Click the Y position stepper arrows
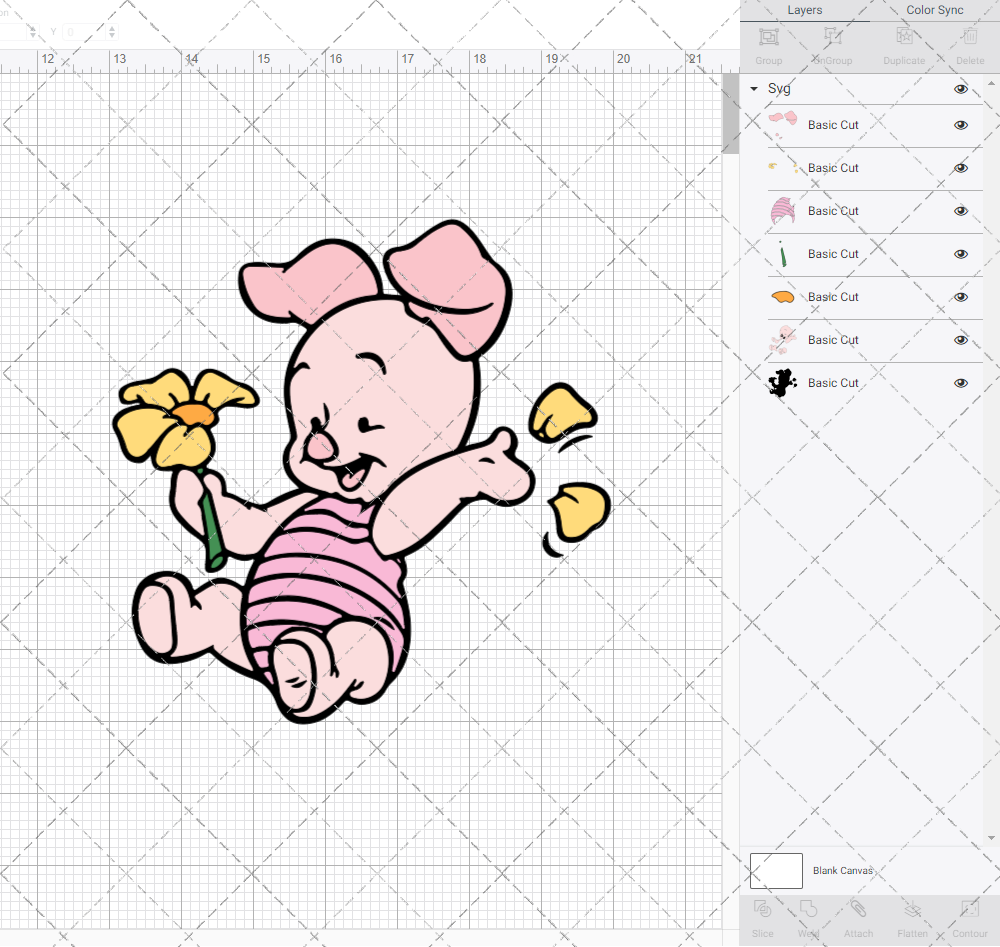 coord(112,31)
